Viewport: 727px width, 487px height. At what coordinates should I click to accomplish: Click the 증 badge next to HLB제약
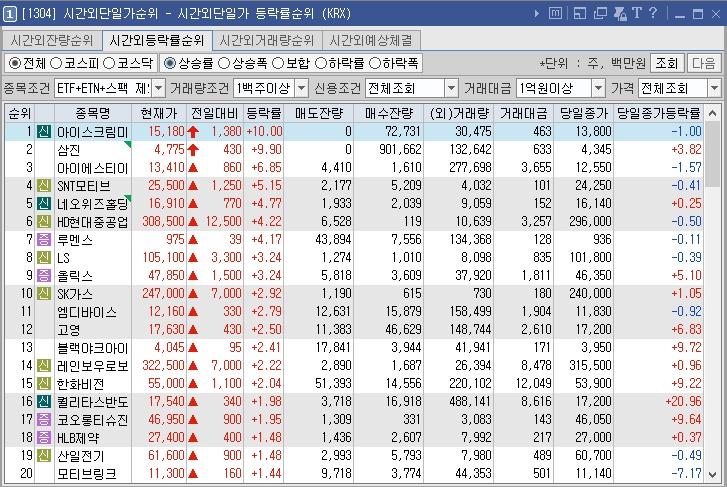[x=44, y=437]
